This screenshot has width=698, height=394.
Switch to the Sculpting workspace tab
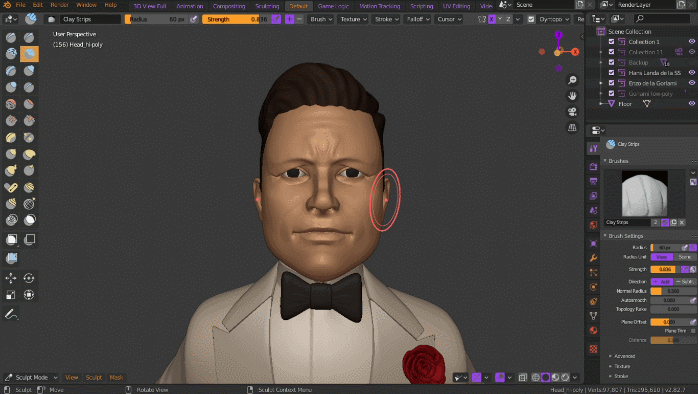[267, 6]
